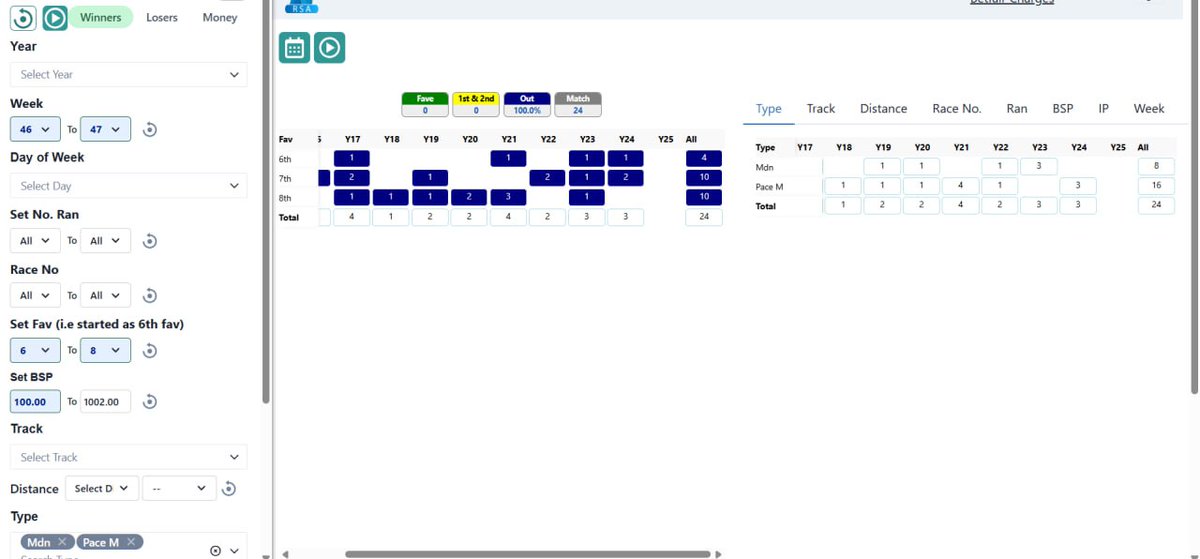The height and width of the screenshot is (559, 1200).
Task: Switch to the Type tab
Action: [768, 108]
